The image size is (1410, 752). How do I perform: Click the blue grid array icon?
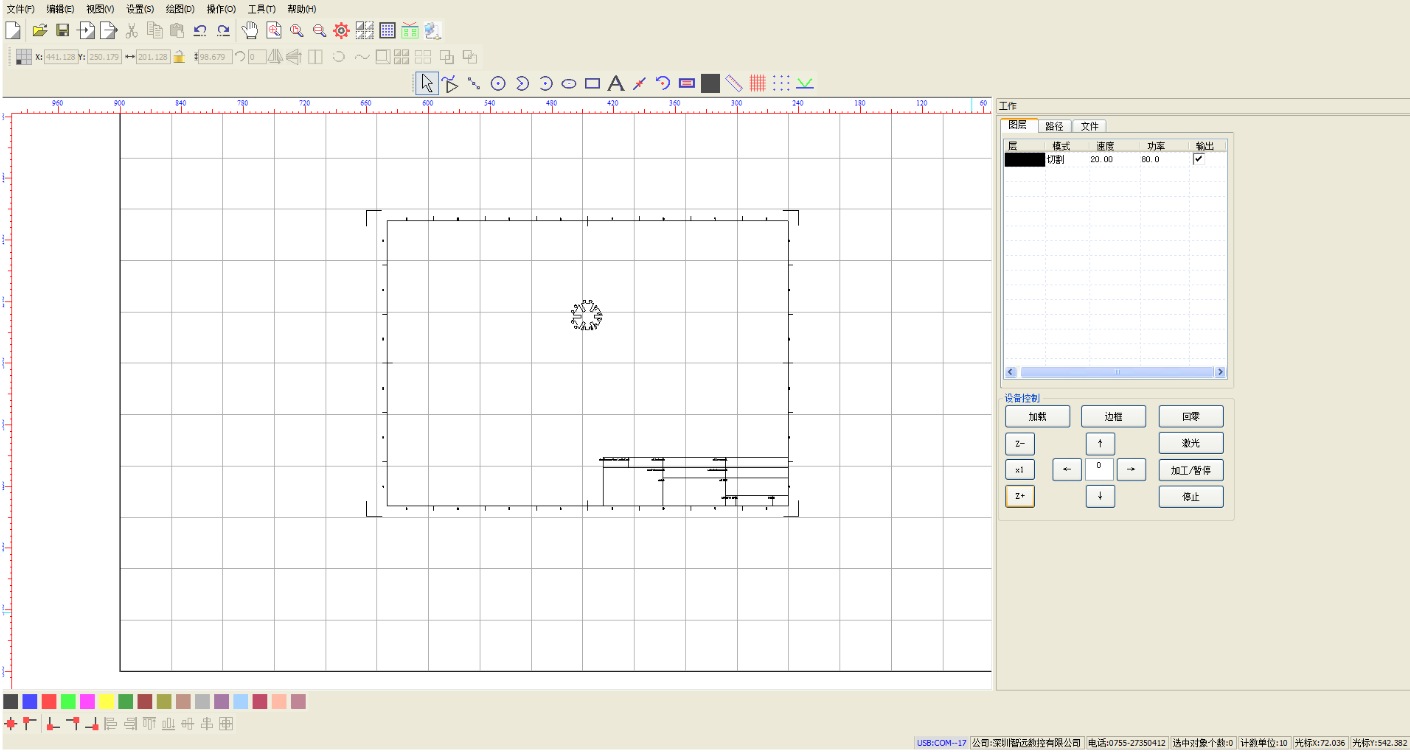click(387, 30)
